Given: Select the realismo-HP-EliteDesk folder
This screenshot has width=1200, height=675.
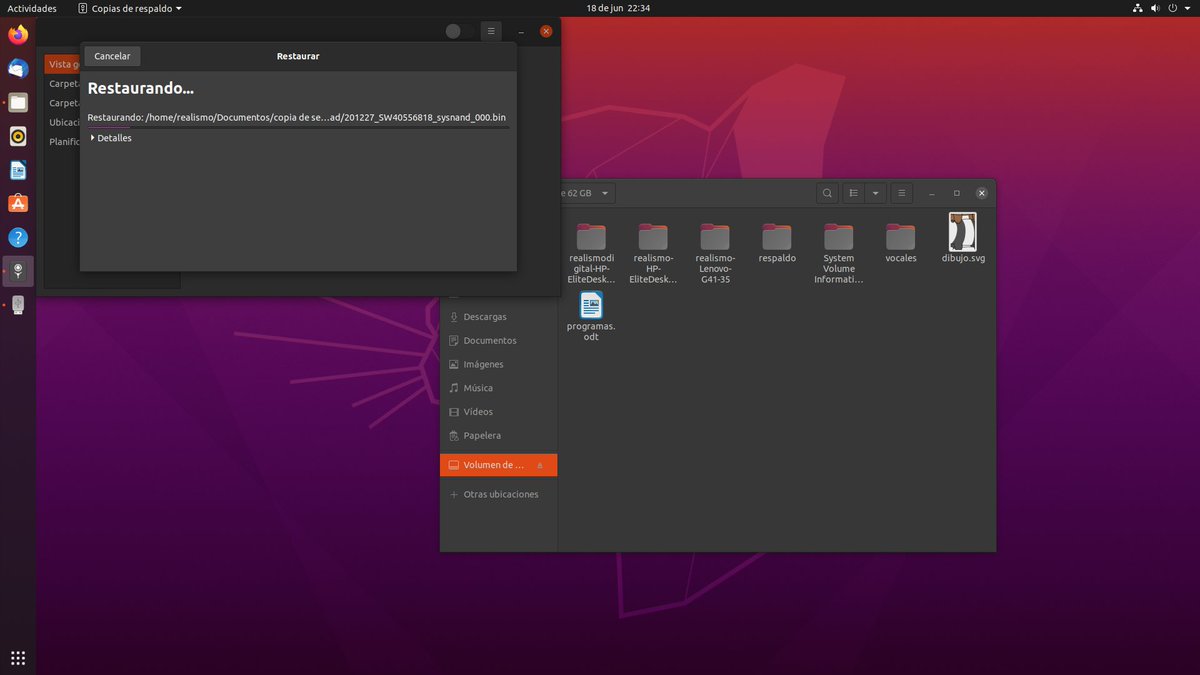Looking at the screenshot, I should [x=653, y=253].
